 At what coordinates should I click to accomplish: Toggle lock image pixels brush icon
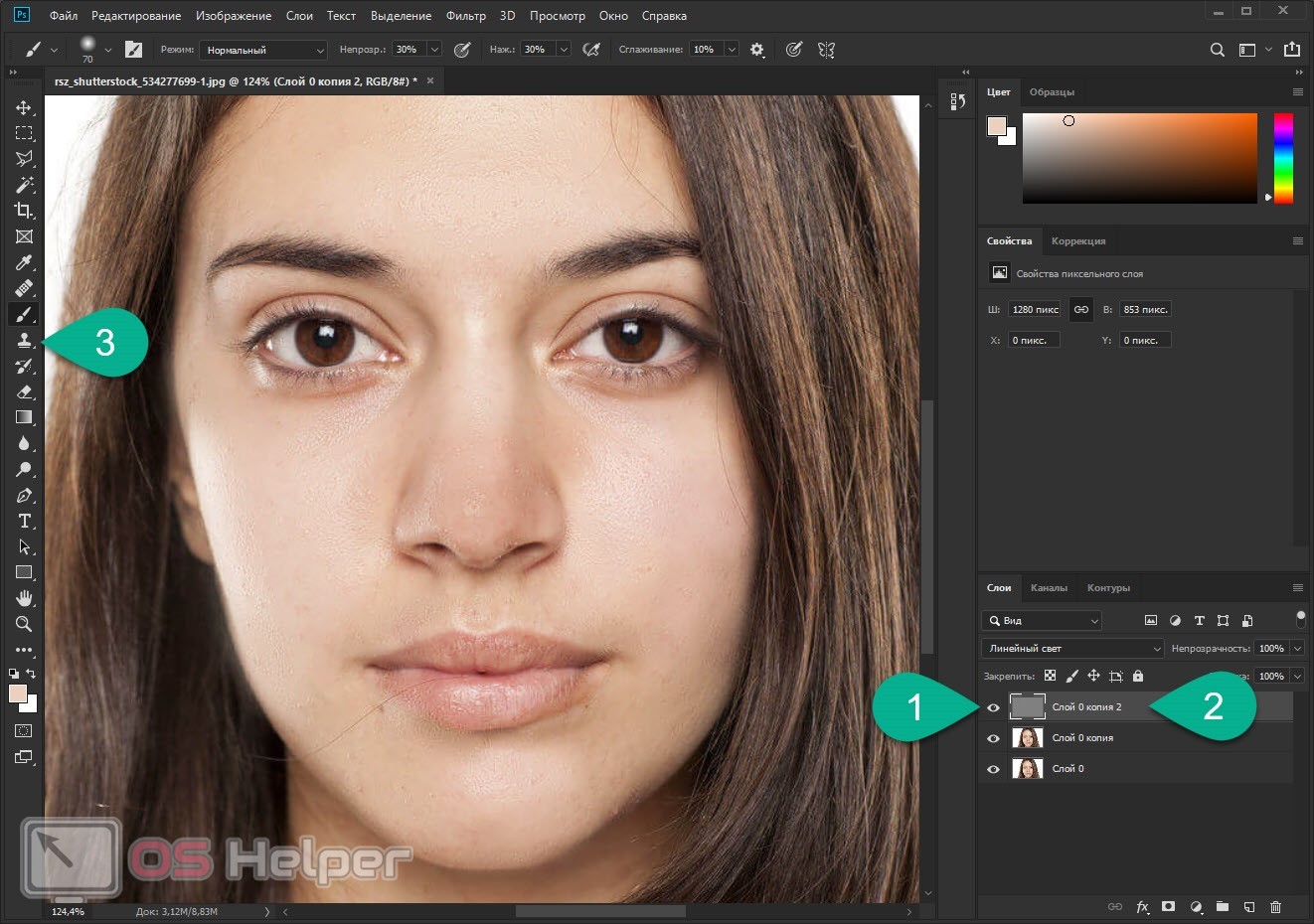[x=1071, y=676]
